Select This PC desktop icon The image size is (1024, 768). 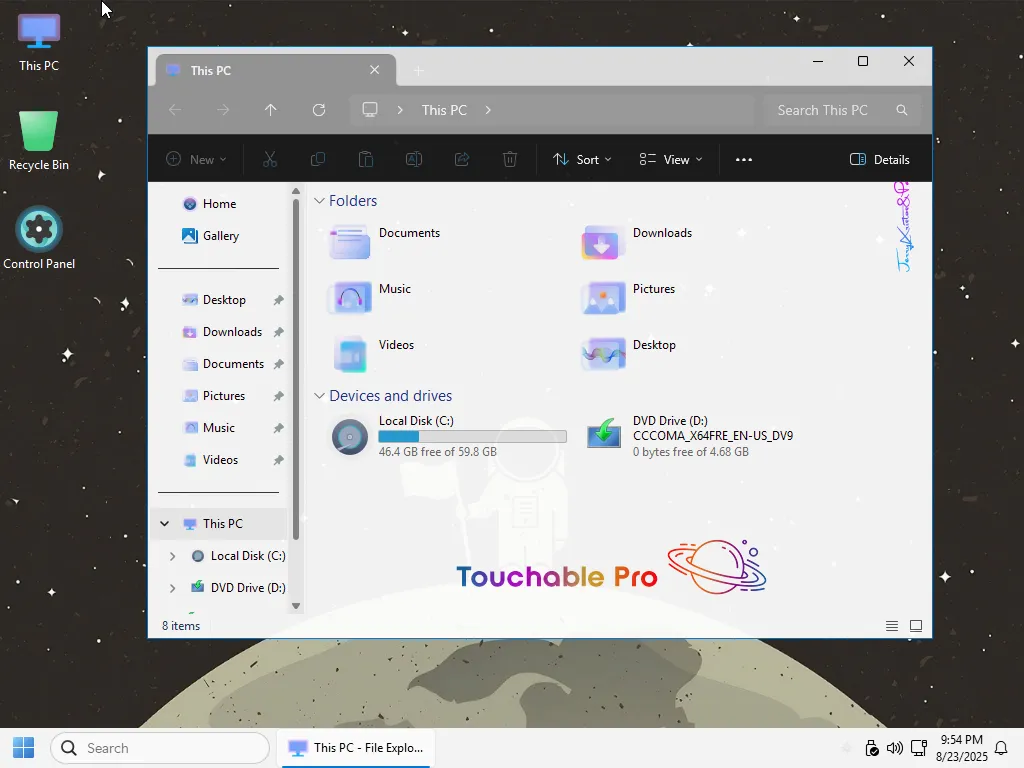coord(39,42)
